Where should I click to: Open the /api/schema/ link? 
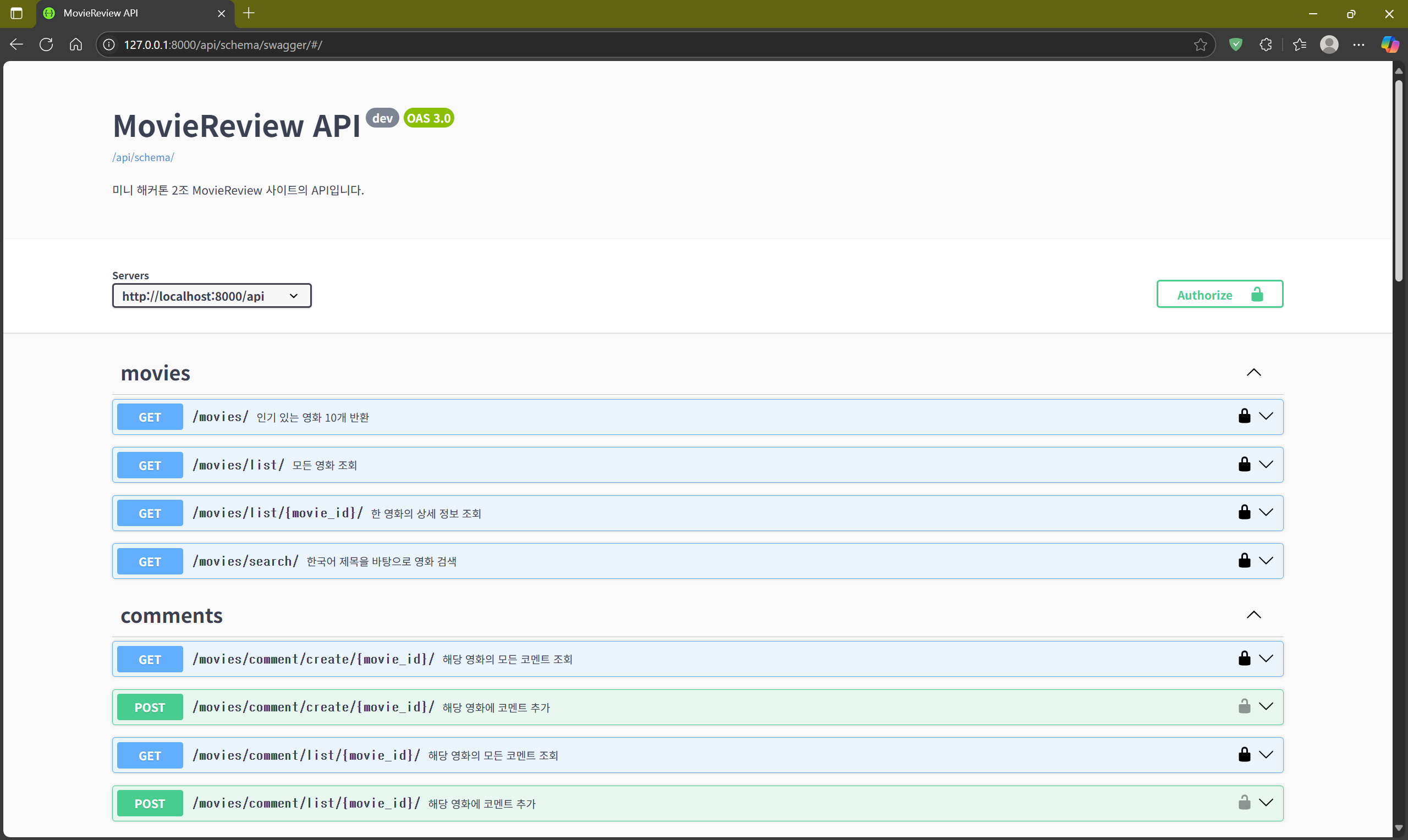[x=142, y=157]
